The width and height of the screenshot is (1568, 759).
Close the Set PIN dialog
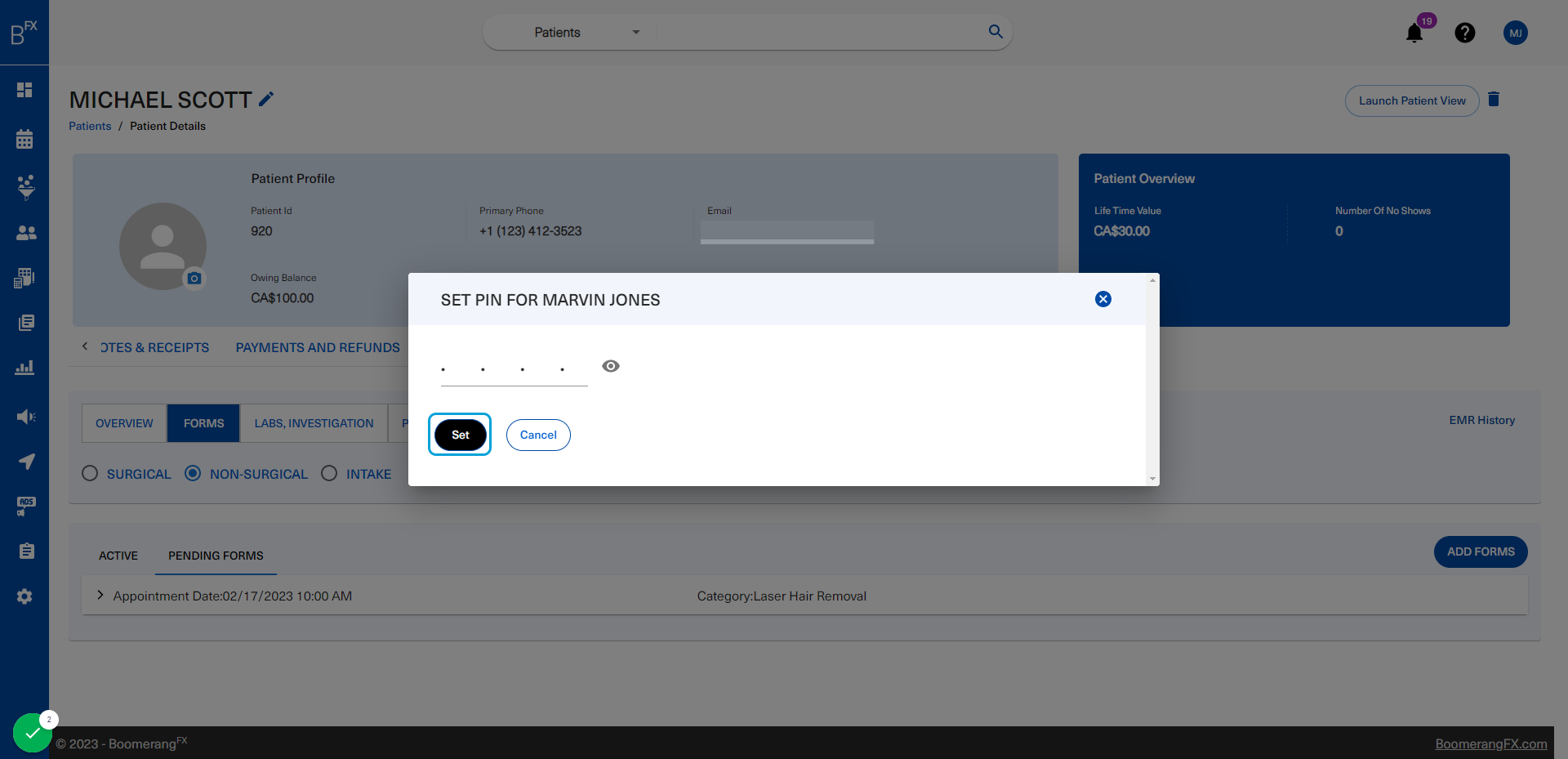(x=1103, y=299)
